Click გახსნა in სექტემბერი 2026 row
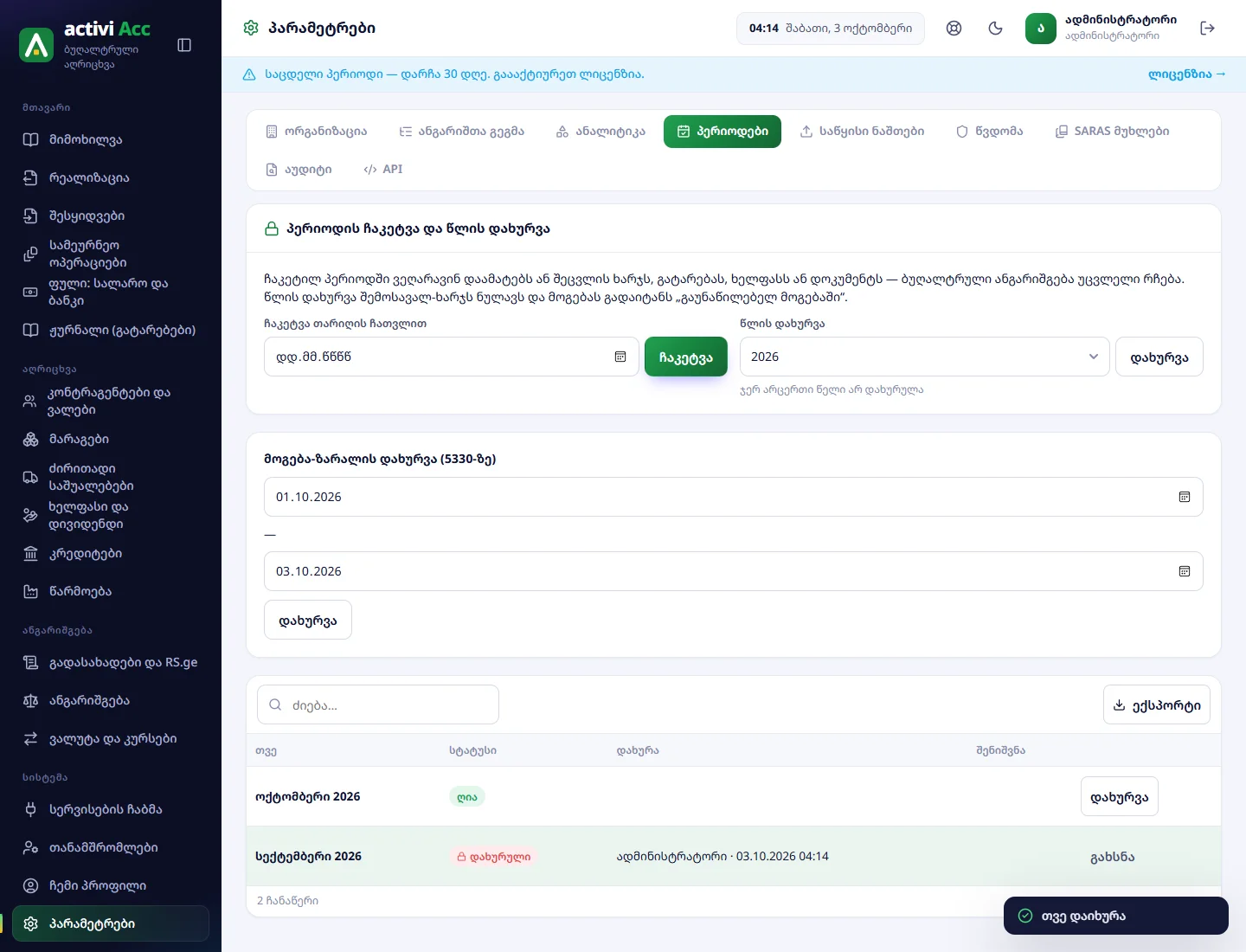 point(1113,857)
